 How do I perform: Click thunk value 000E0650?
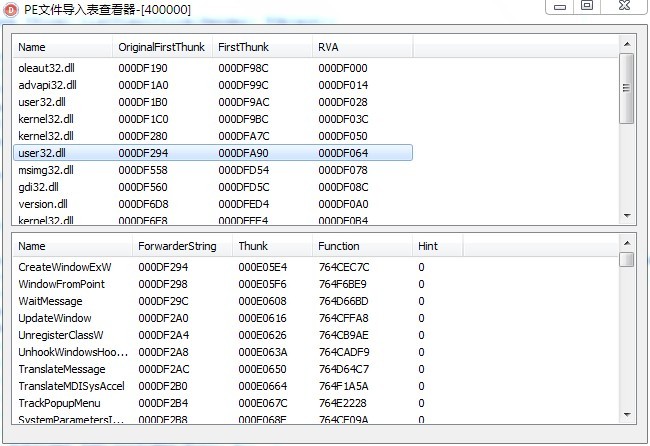262,369
